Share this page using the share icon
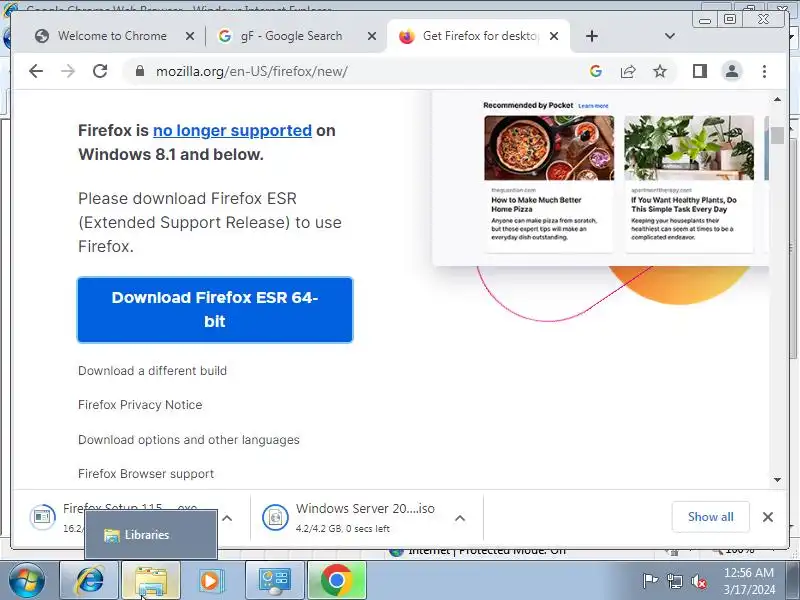 coord(628,71)
